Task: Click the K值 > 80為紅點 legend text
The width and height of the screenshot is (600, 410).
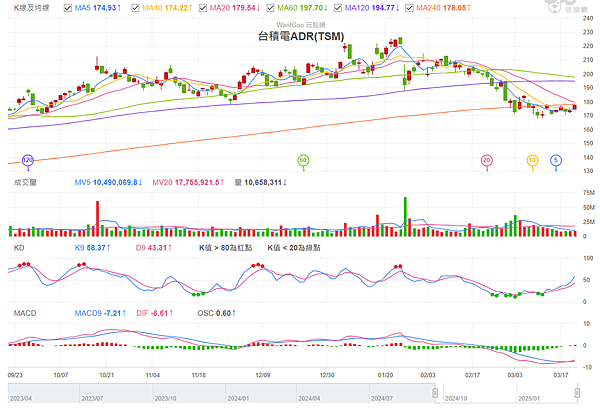Action: [x=225, y=248]
